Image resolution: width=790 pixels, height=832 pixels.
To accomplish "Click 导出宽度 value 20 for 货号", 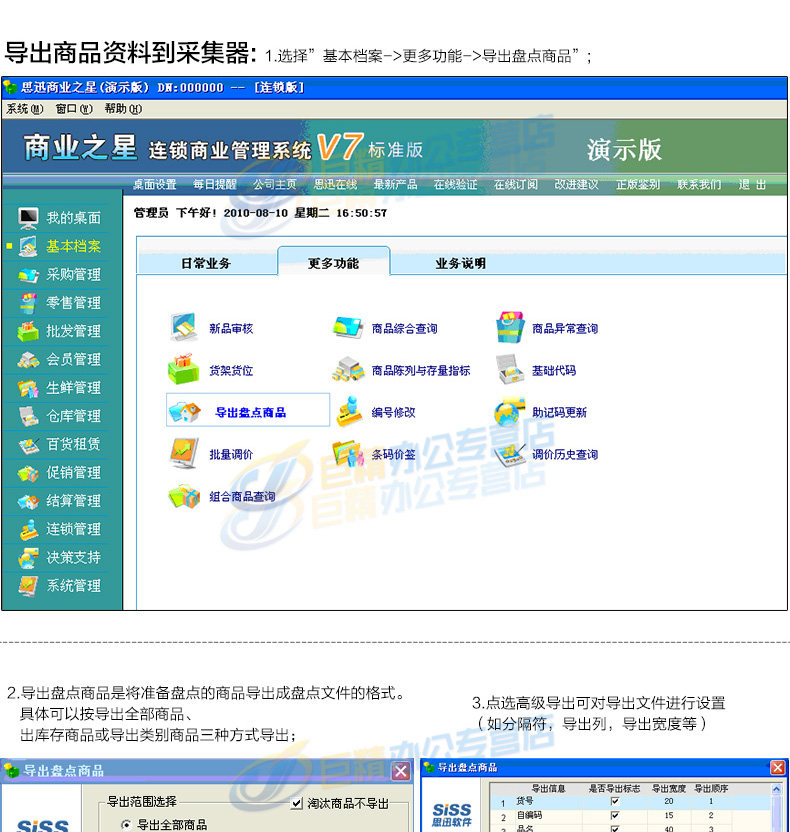I will pyautogui.click(x=669, y=801).
